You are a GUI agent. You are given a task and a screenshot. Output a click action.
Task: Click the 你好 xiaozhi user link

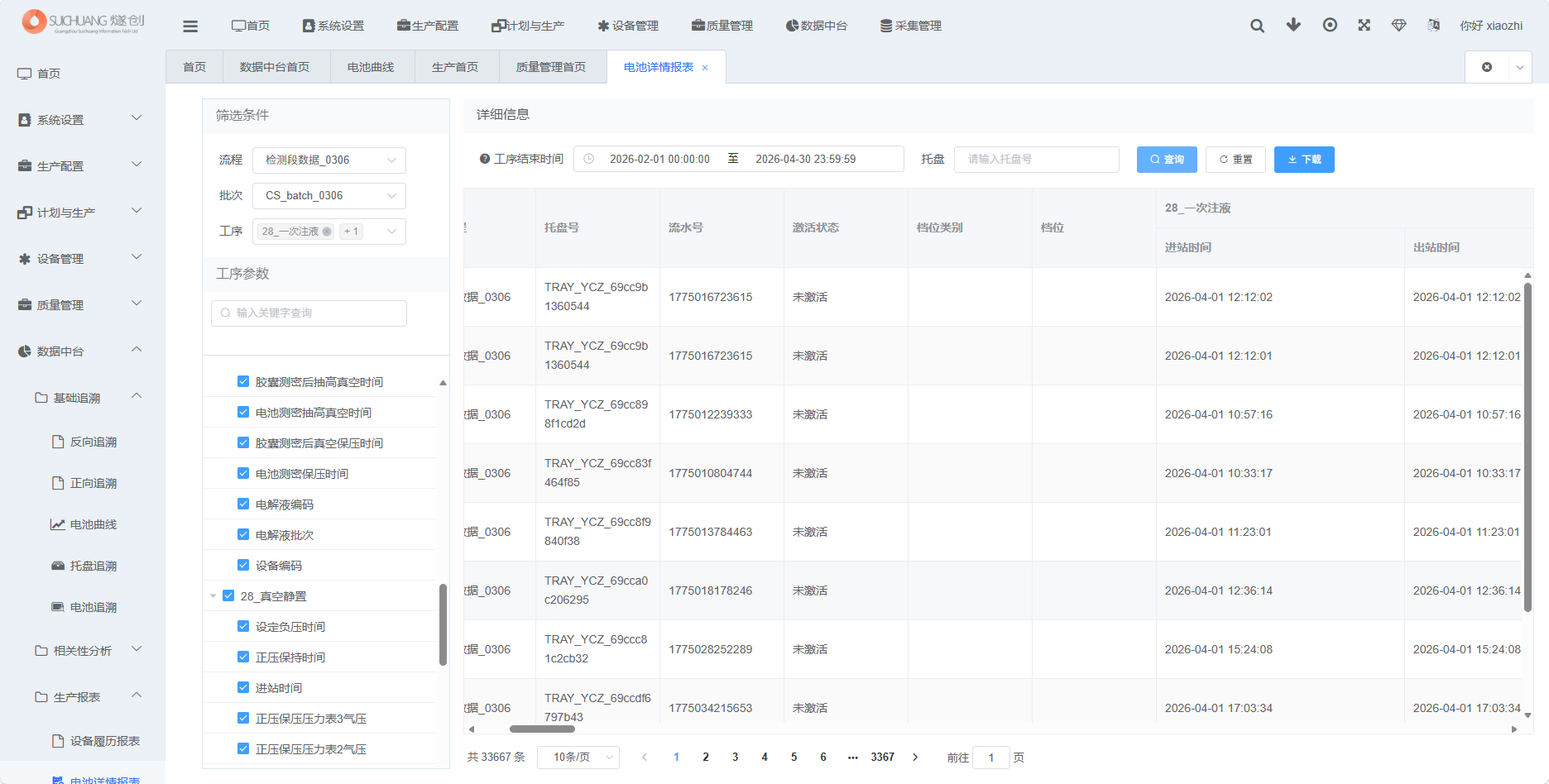(x=1491, y=26)
